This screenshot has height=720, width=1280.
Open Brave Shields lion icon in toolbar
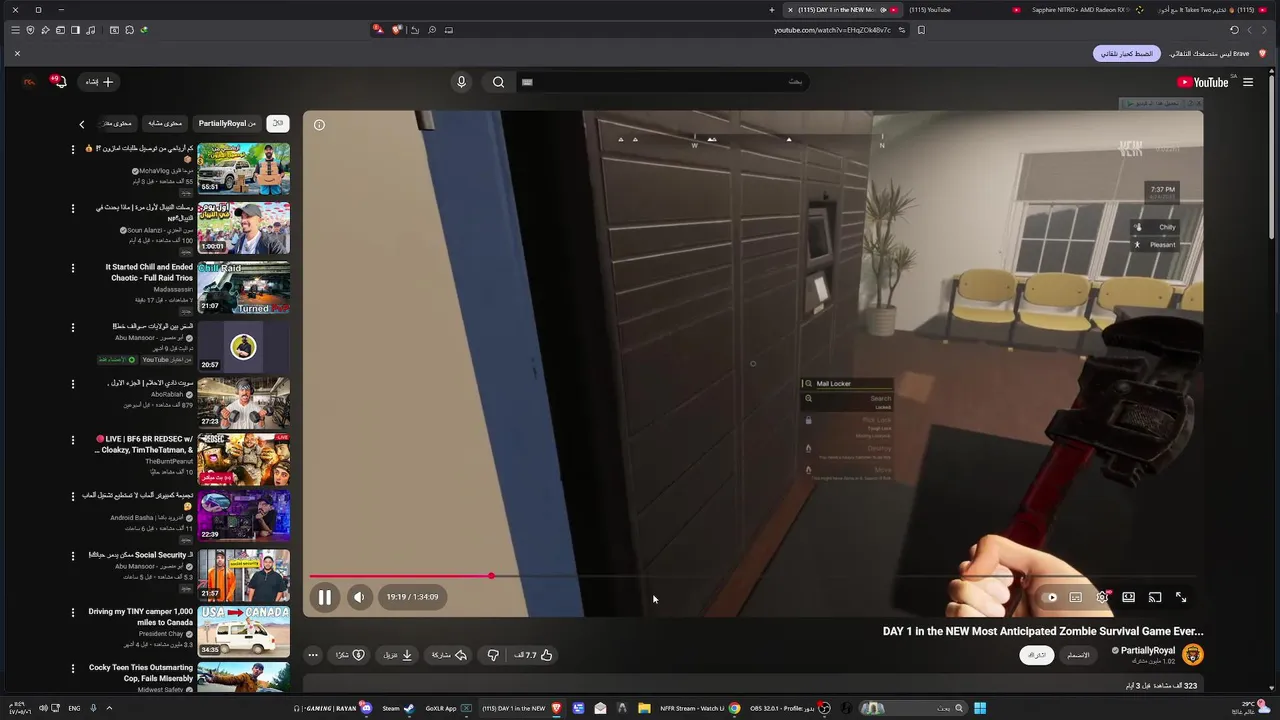(x=396, y=30)
